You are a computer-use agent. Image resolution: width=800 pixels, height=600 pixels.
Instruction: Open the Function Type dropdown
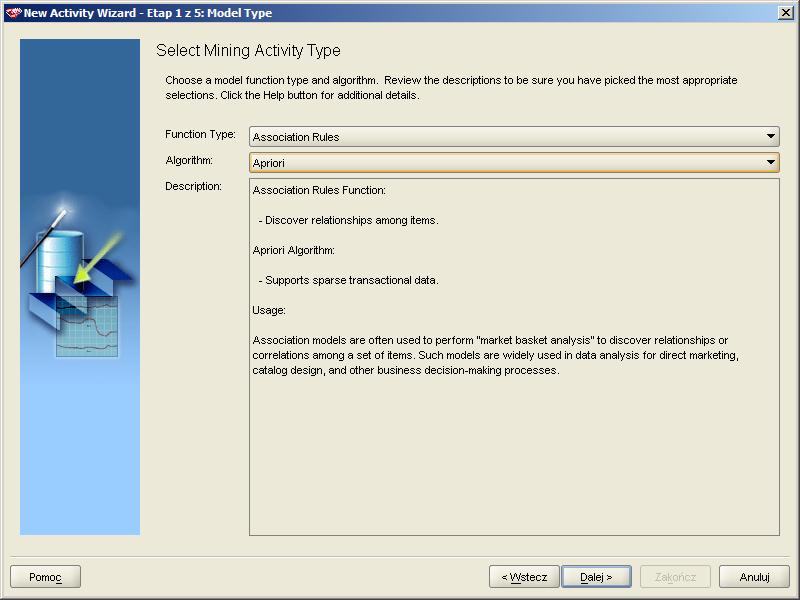pos(514,137)
